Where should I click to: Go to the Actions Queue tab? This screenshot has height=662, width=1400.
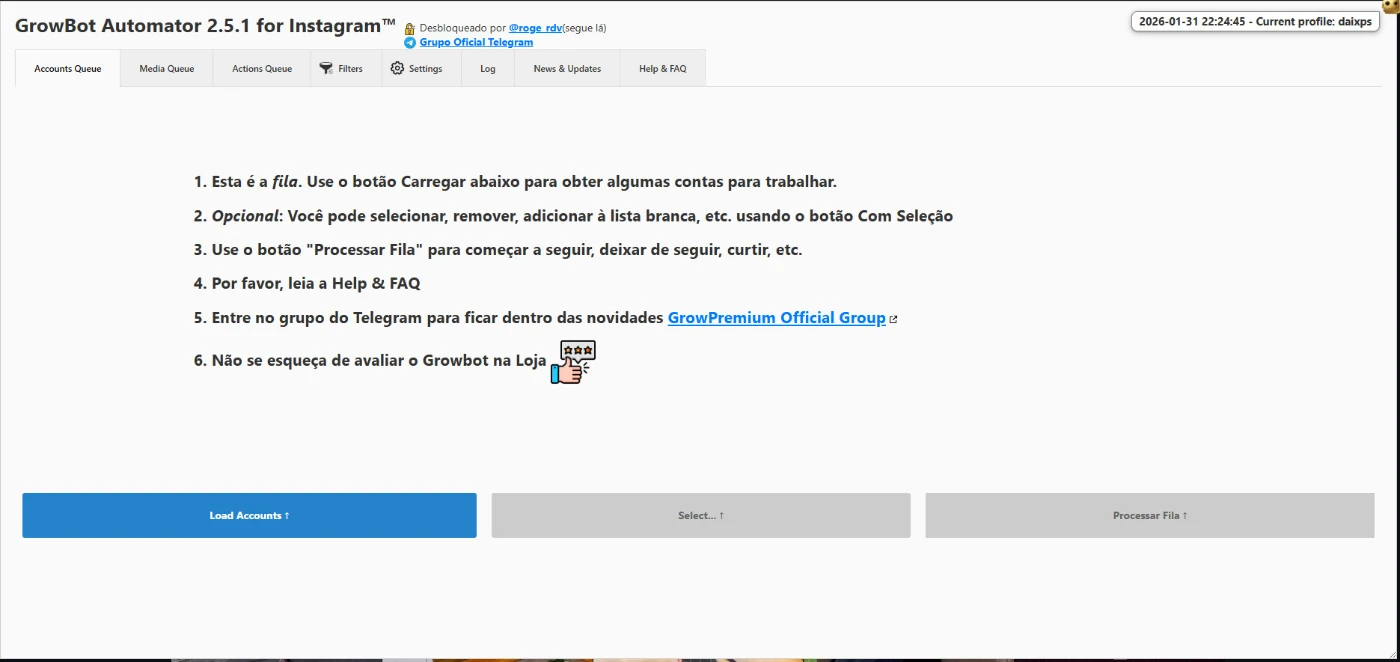click(262, 69)
